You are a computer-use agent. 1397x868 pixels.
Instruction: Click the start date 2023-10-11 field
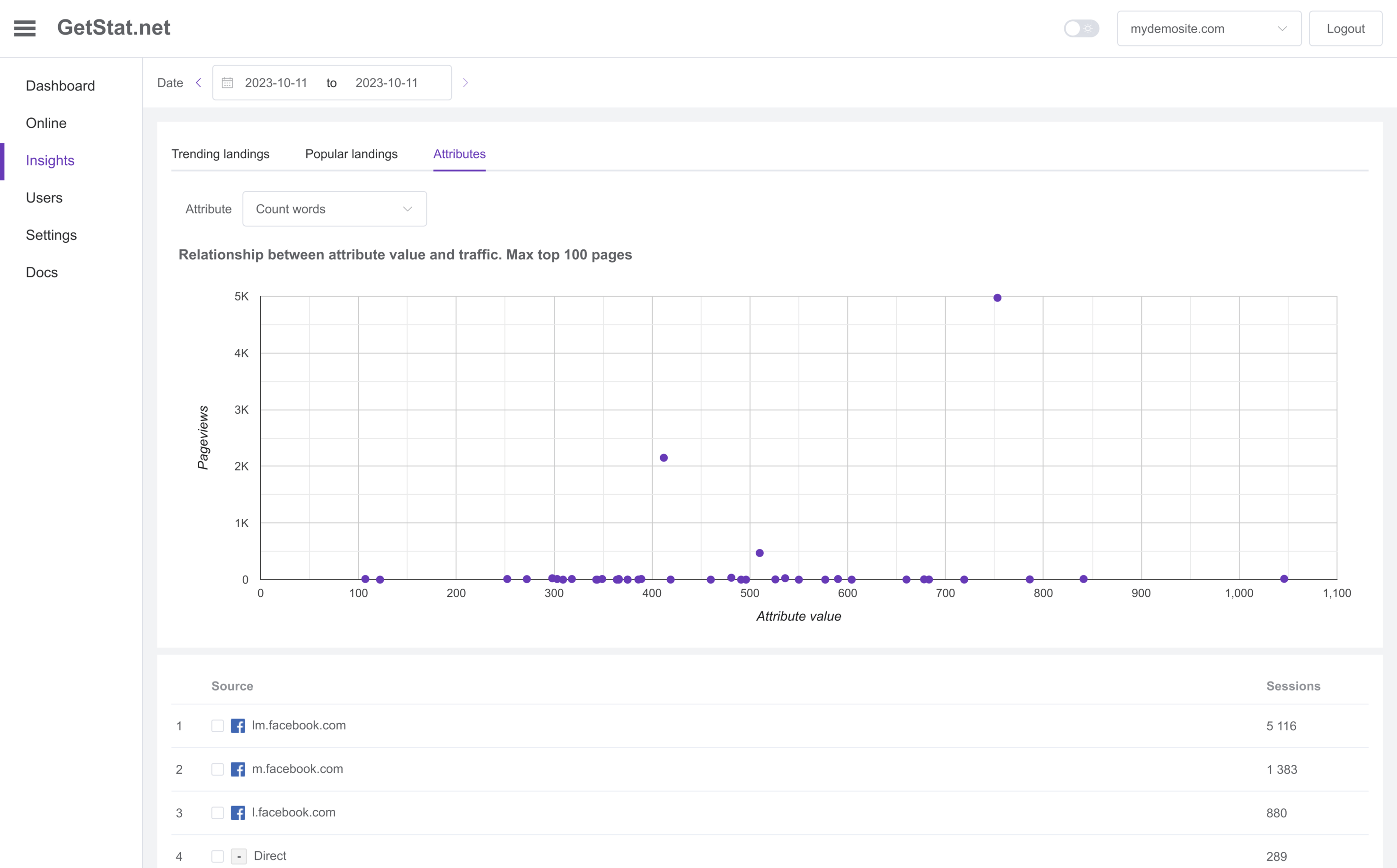(276, 83)
